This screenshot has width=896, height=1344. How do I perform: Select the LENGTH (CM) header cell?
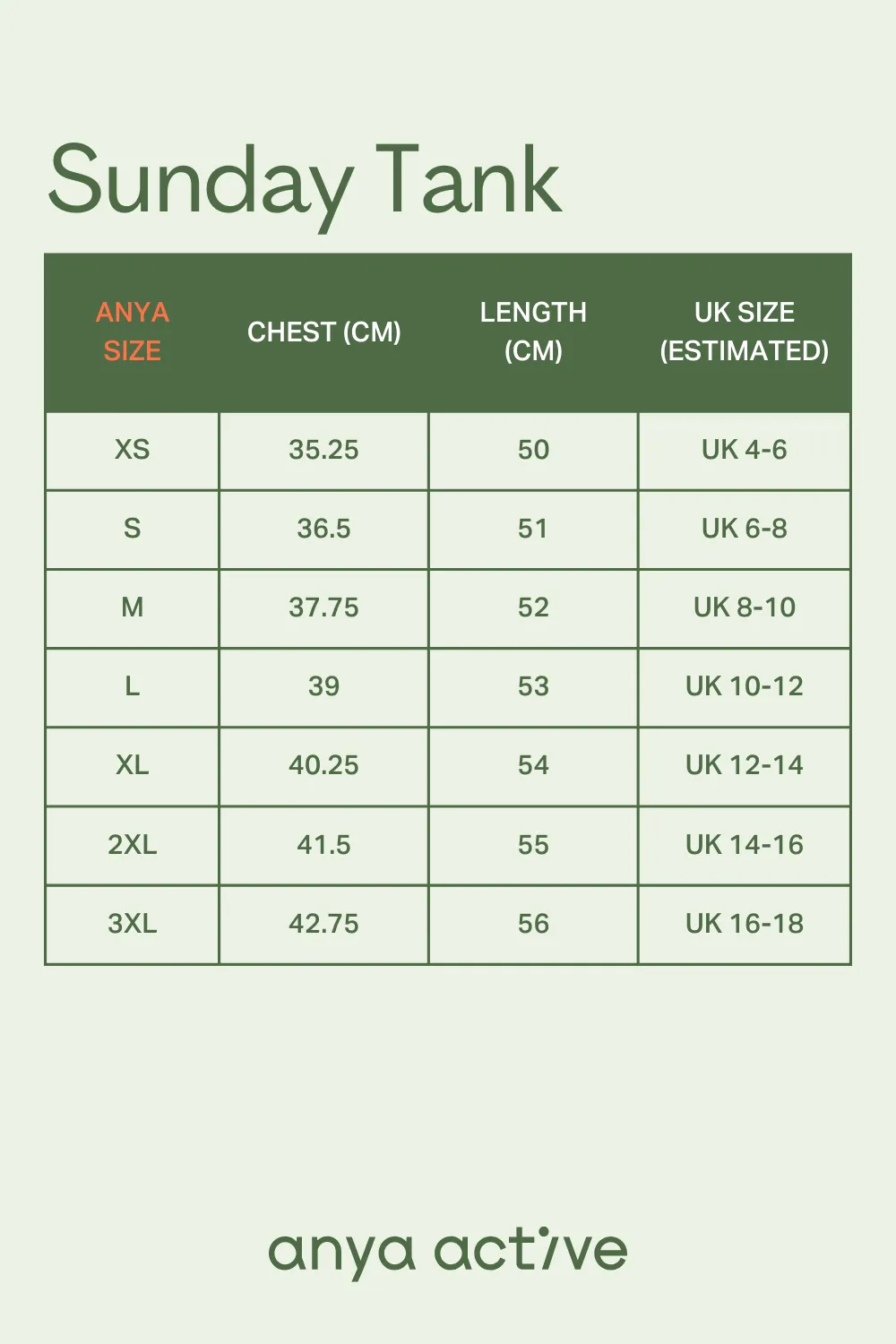click(x=533, y=332)
